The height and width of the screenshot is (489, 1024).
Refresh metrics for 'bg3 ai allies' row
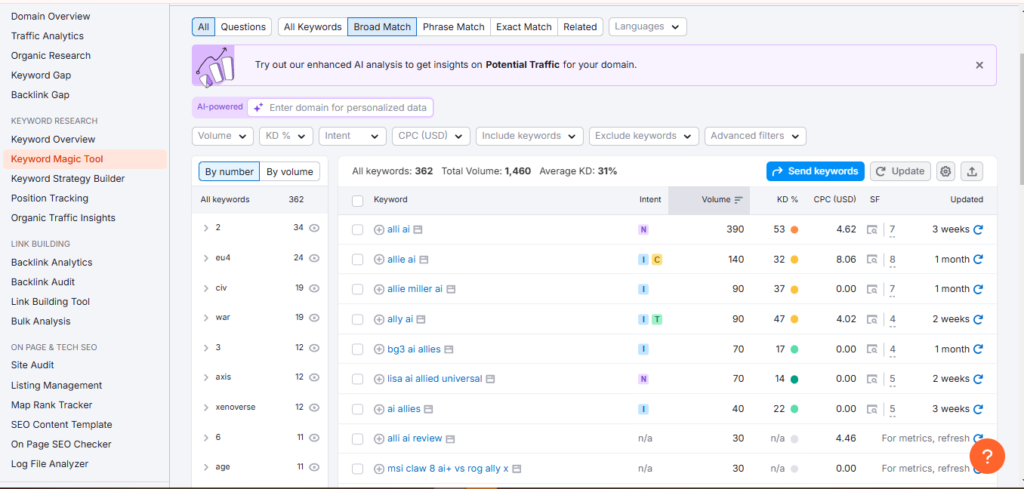978,349
